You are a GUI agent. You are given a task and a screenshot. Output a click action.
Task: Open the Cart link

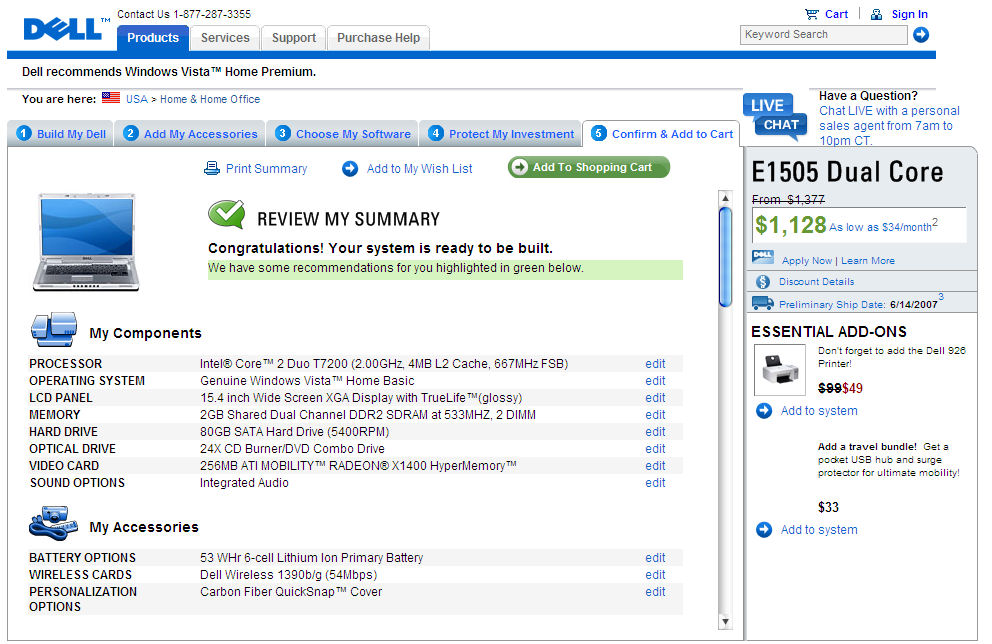pyautogui.click(x=836, y=14)
